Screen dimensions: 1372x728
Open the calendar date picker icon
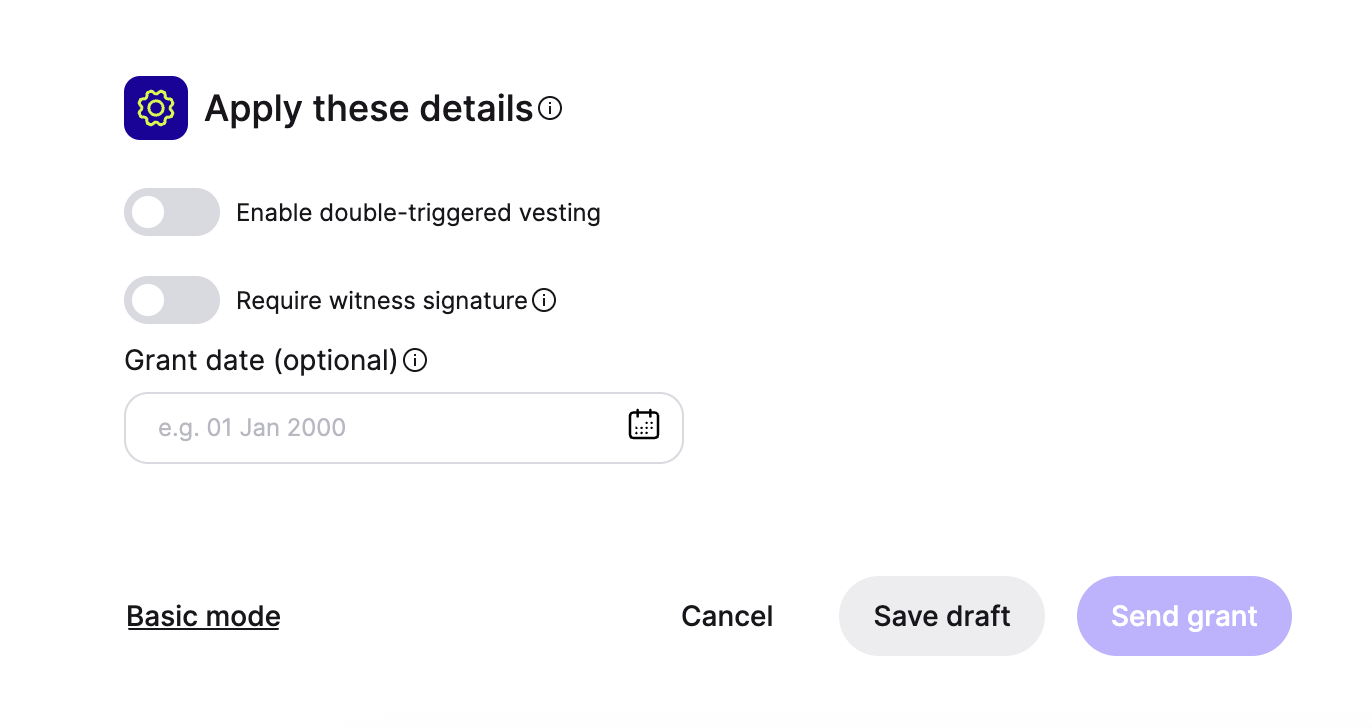tap(644, 425)
